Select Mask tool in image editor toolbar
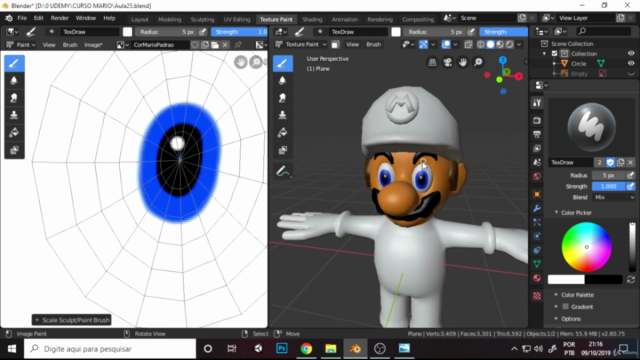 (14, 150)
